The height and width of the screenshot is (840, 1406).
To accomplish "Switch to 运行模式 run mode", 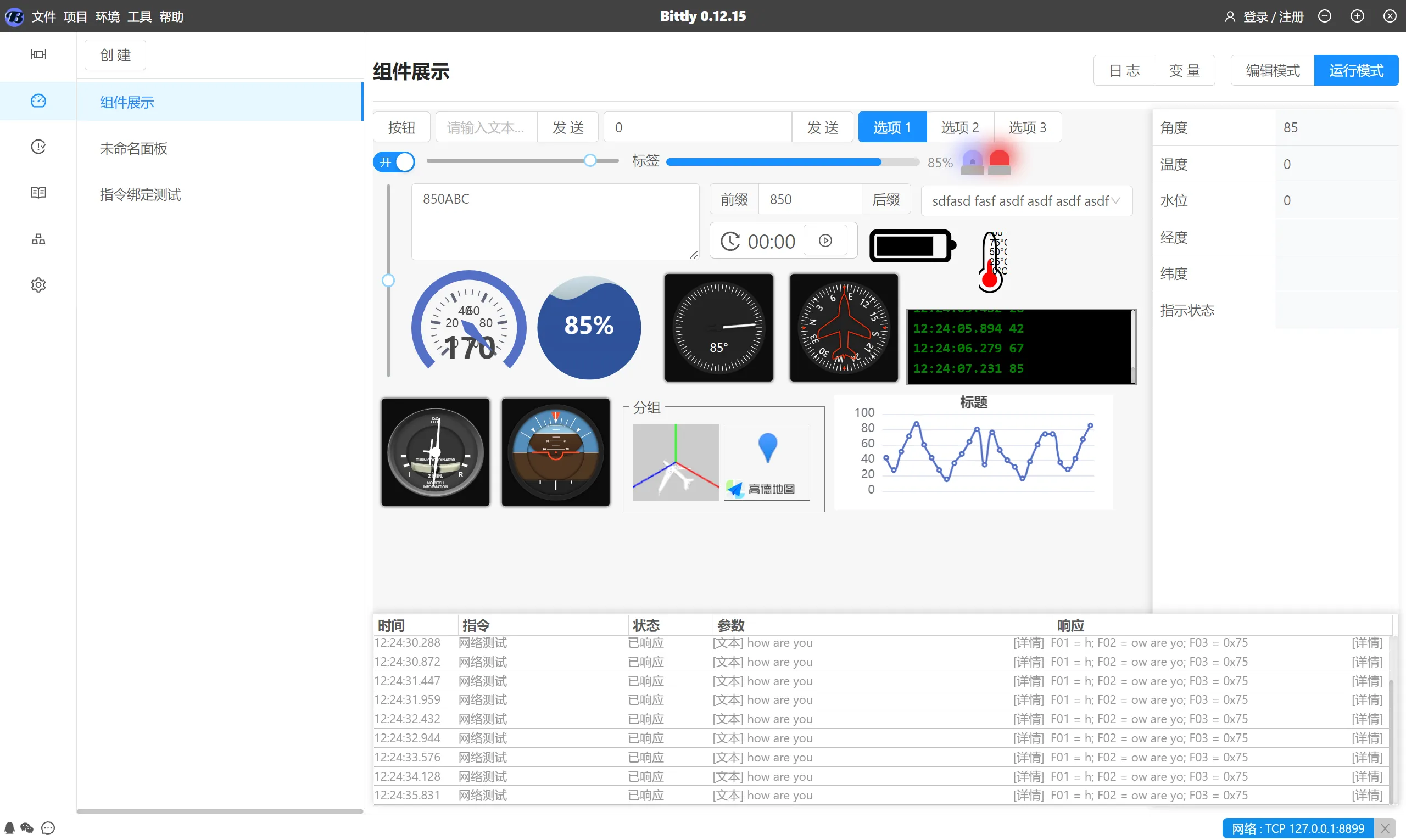I will (x=1356, y=70).
